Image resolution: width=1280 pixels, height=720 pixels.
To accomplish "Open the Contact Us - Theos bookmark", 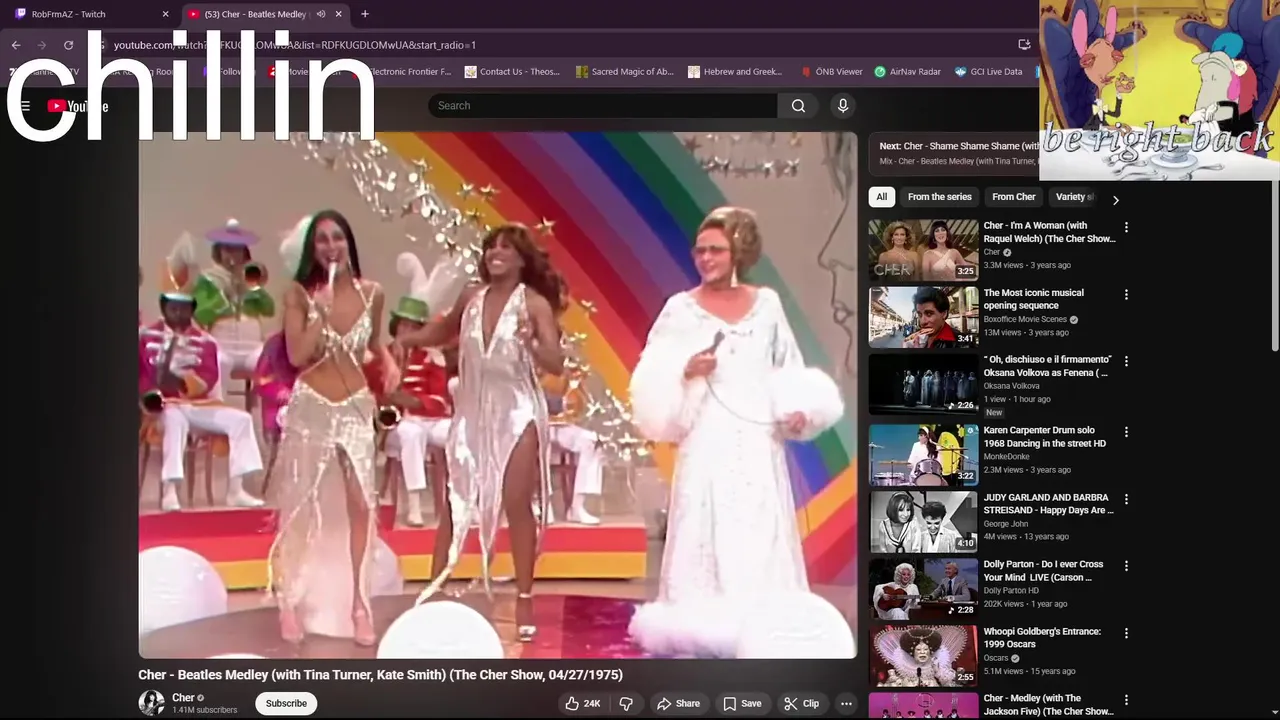I will (x=512, y=72).
